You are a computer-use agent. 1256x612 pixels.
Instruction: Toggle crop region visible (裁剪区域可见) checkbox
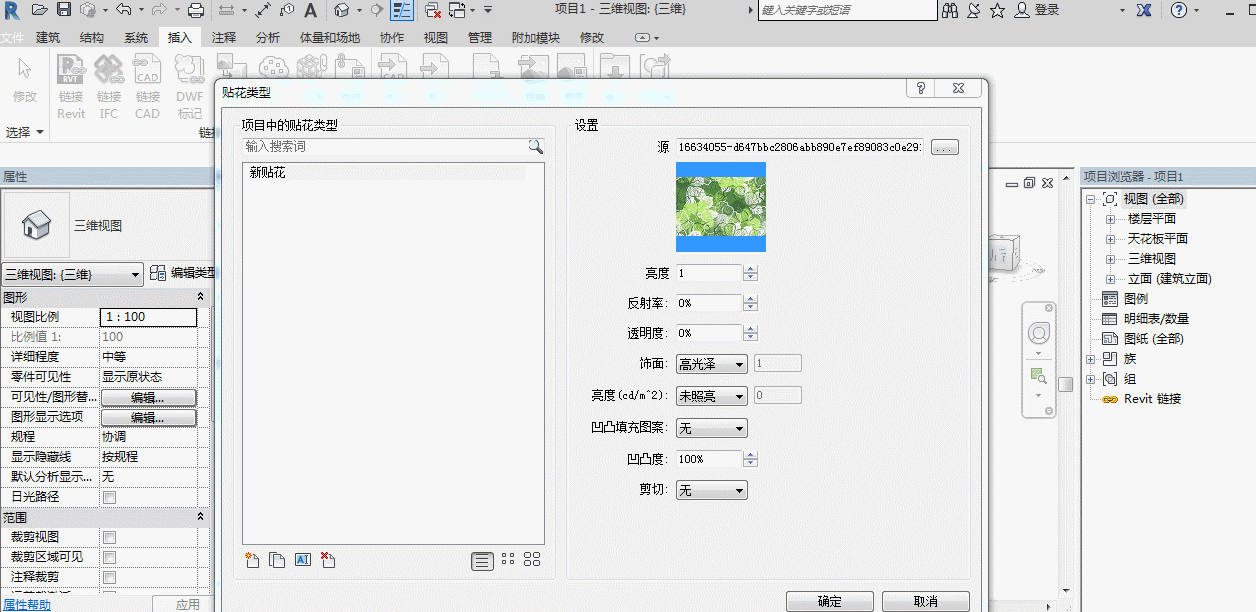coord(110,557)
